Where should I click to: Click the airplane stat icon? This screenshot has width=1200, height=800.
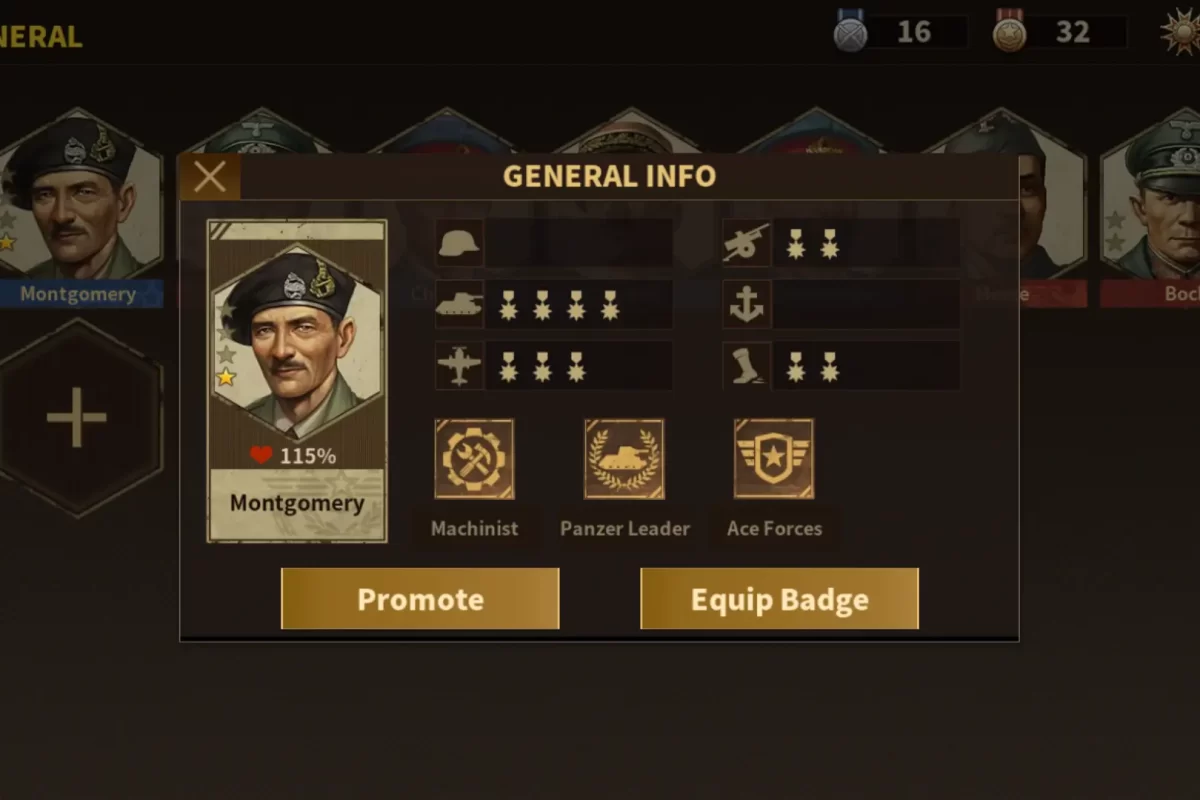[460, 366]
